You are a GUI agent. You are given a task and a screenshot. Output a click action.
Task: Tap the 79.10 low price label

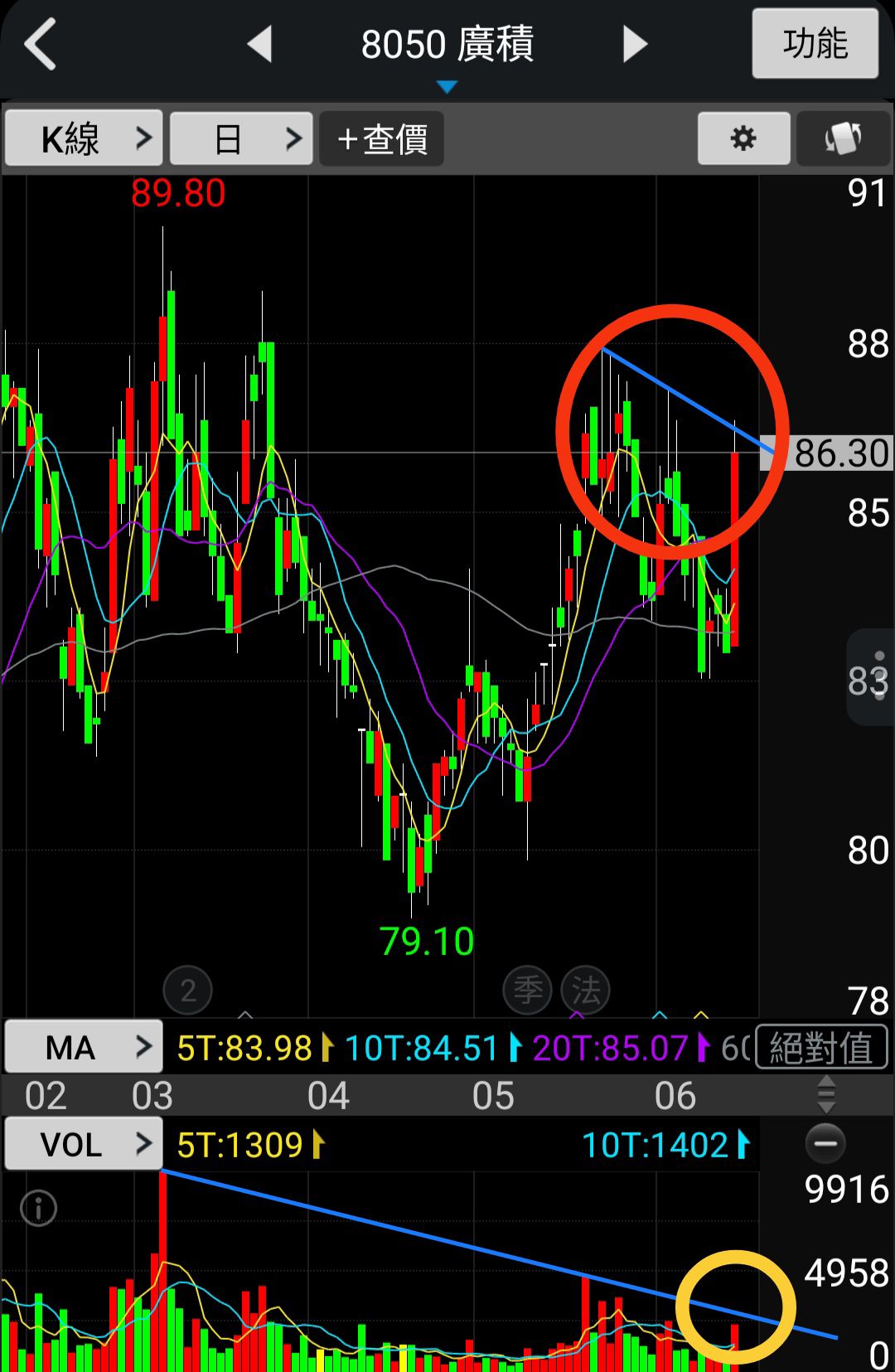[426, 941]
